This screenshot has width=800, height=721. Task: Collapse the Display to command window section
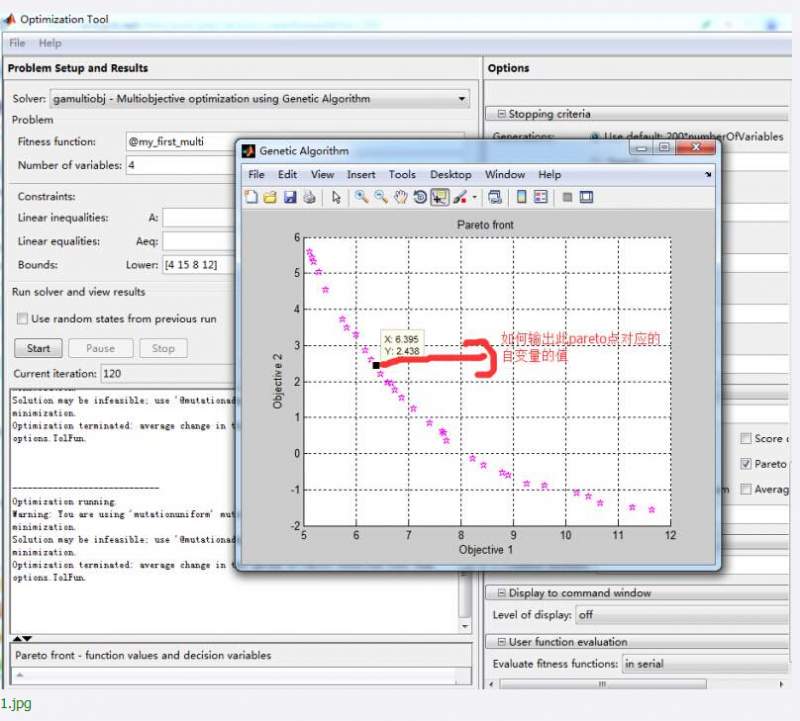501,593
